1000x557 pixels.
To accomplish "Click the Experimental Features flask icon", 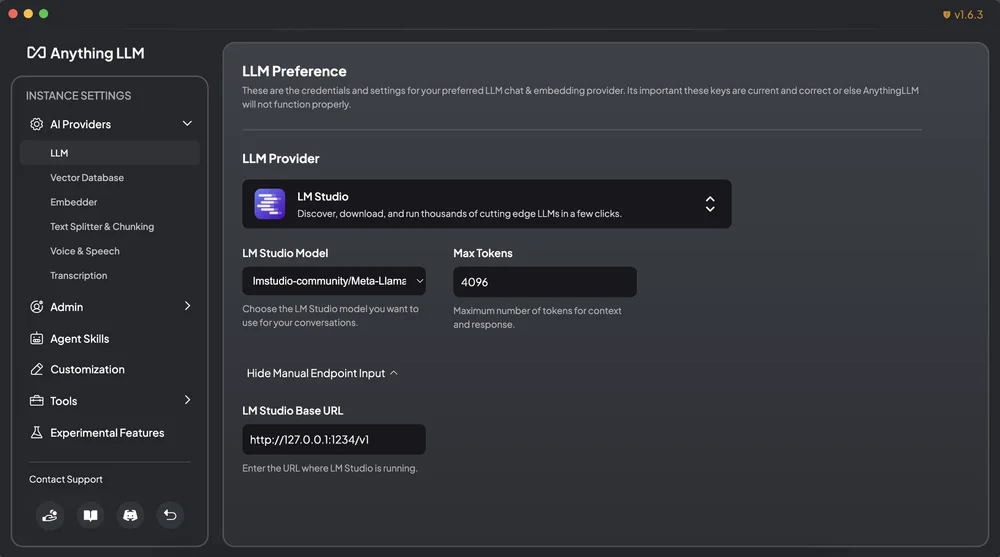I will tap(36, 433).
